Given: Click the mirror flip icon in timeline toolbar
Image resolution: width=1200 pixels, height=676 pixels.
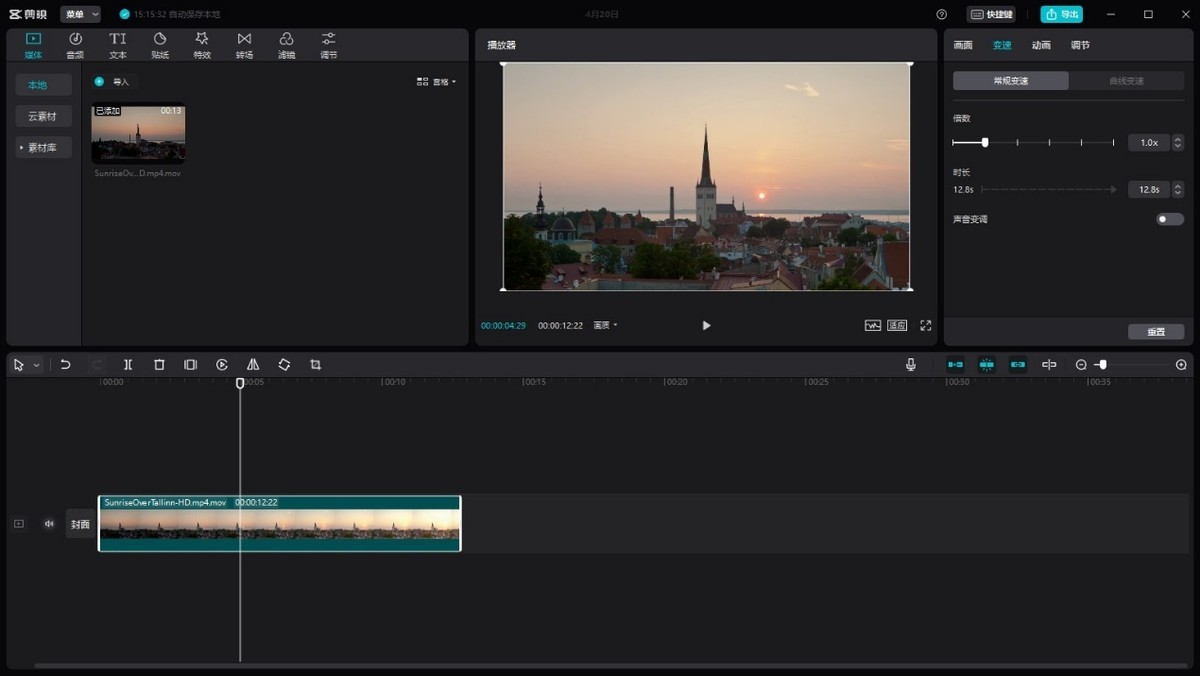Looking at the screenshot, I should click(253, 365).
